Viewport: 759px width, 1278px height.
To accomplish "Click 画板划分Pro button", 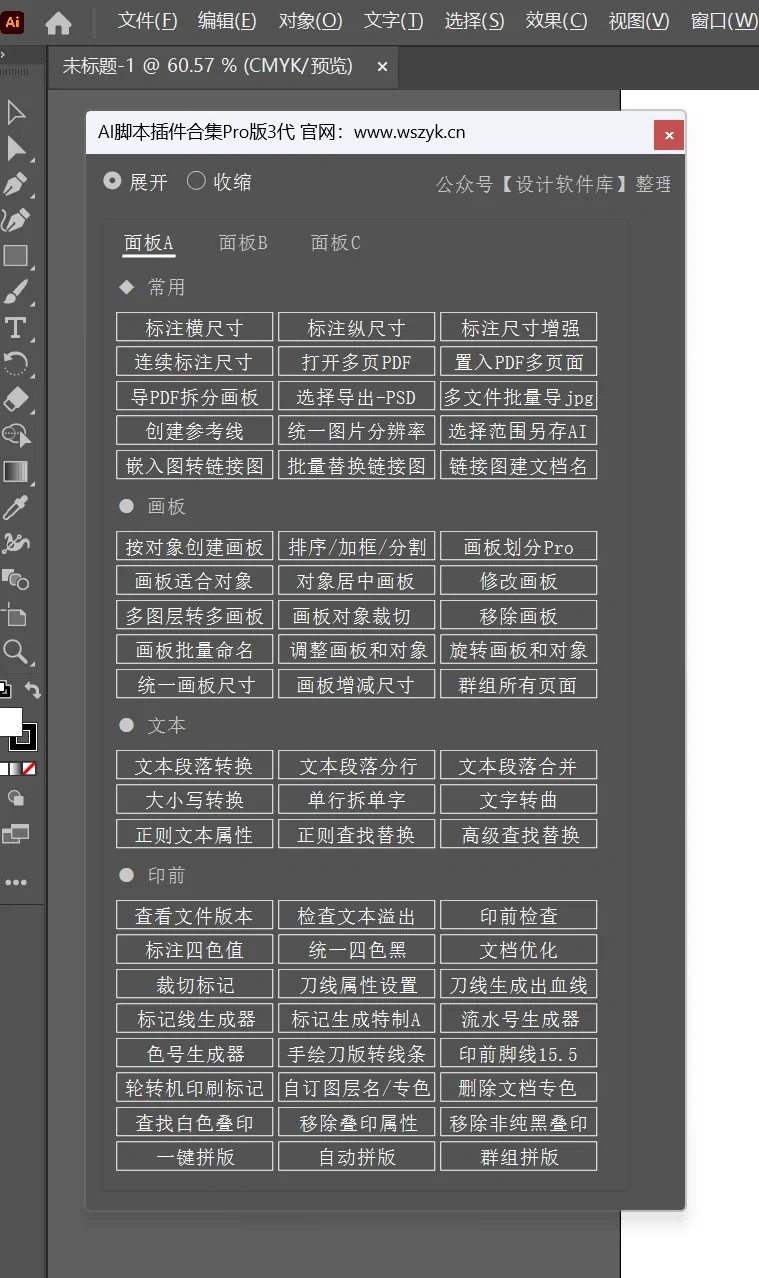I will [519, 546].
